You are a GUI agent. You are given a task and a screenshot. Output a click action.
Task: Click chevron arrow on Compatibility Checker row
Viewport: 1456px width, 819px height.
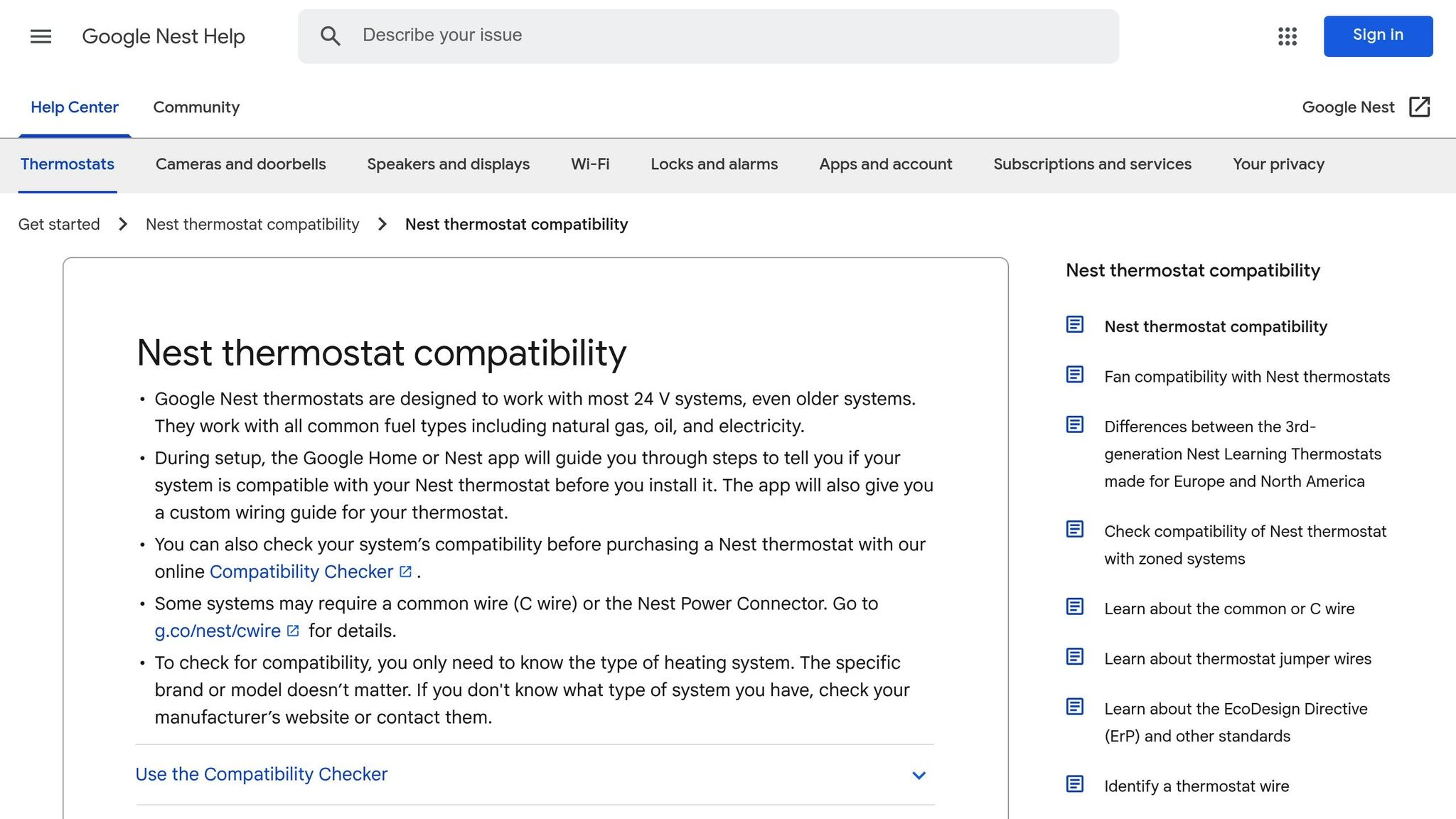click(x=919, y=776)
